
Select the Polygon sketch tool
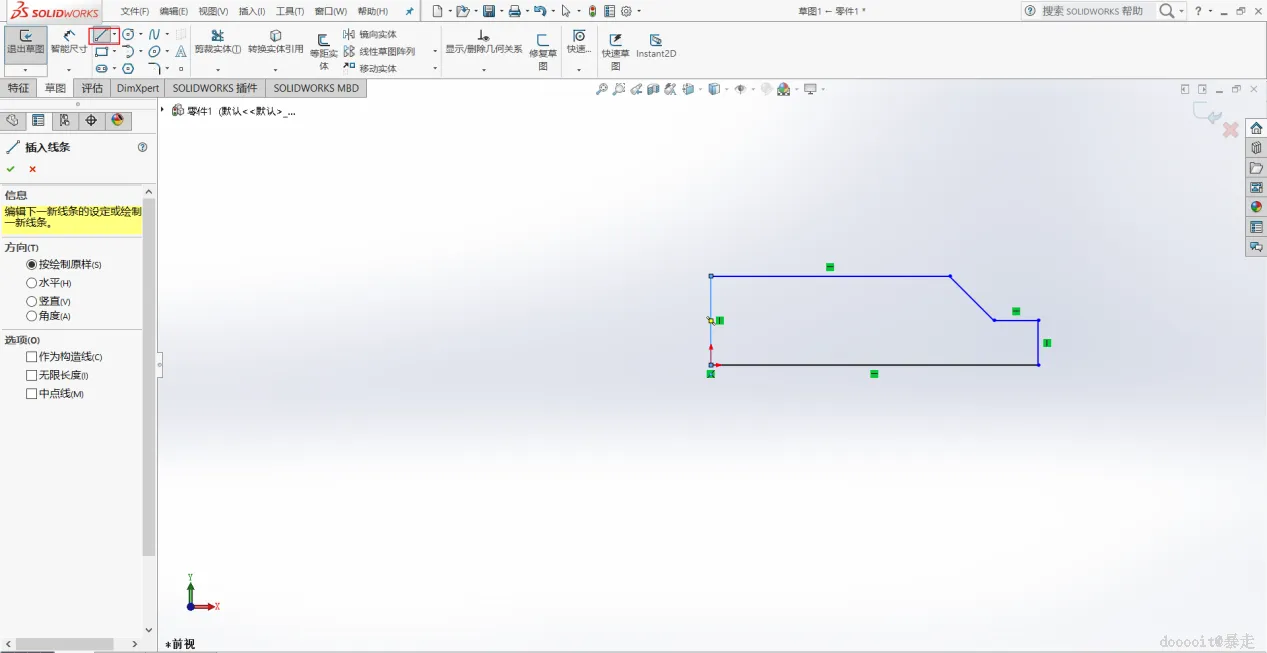[128, 69]
